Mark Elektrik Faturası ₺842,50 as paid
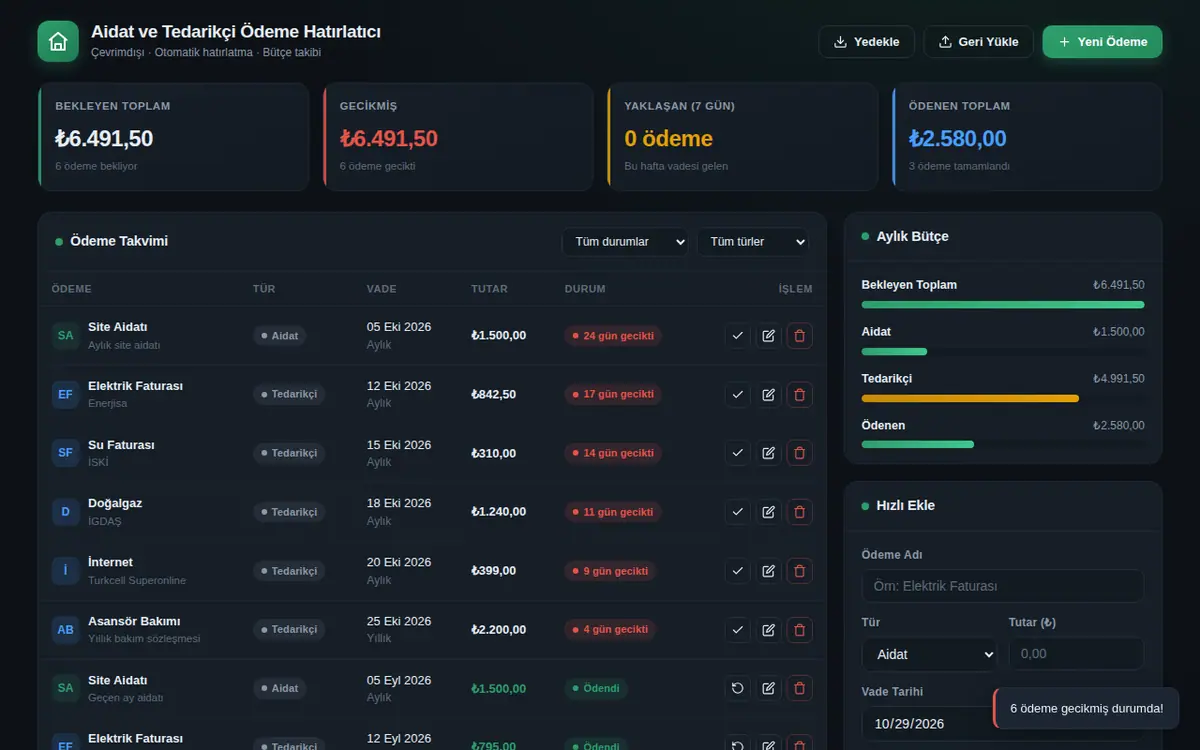1200x750 pixels. click(x=737, y=395)
